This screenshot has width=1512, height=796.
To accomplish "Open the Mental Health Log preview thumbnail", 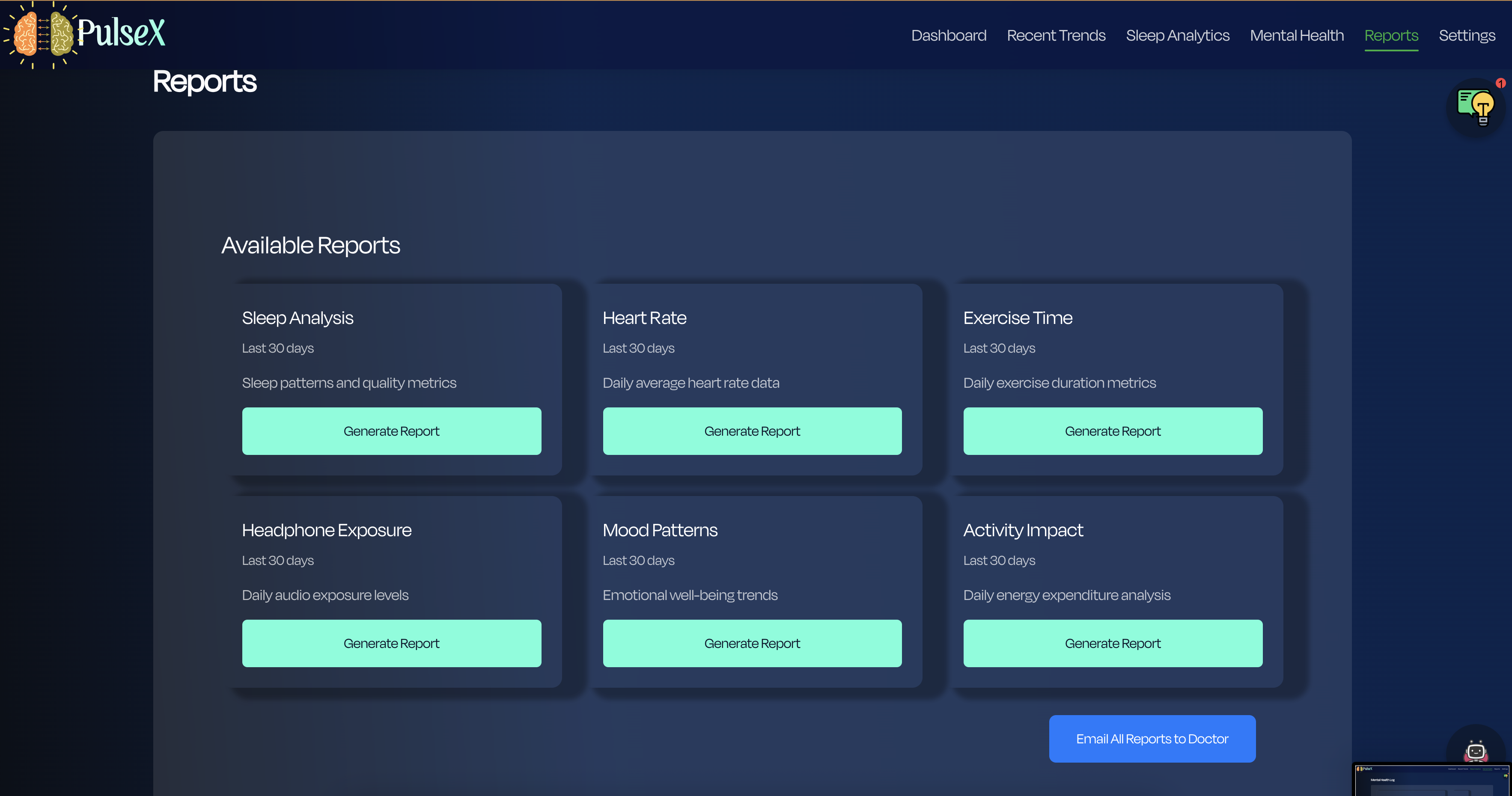I will [1432, 780].
